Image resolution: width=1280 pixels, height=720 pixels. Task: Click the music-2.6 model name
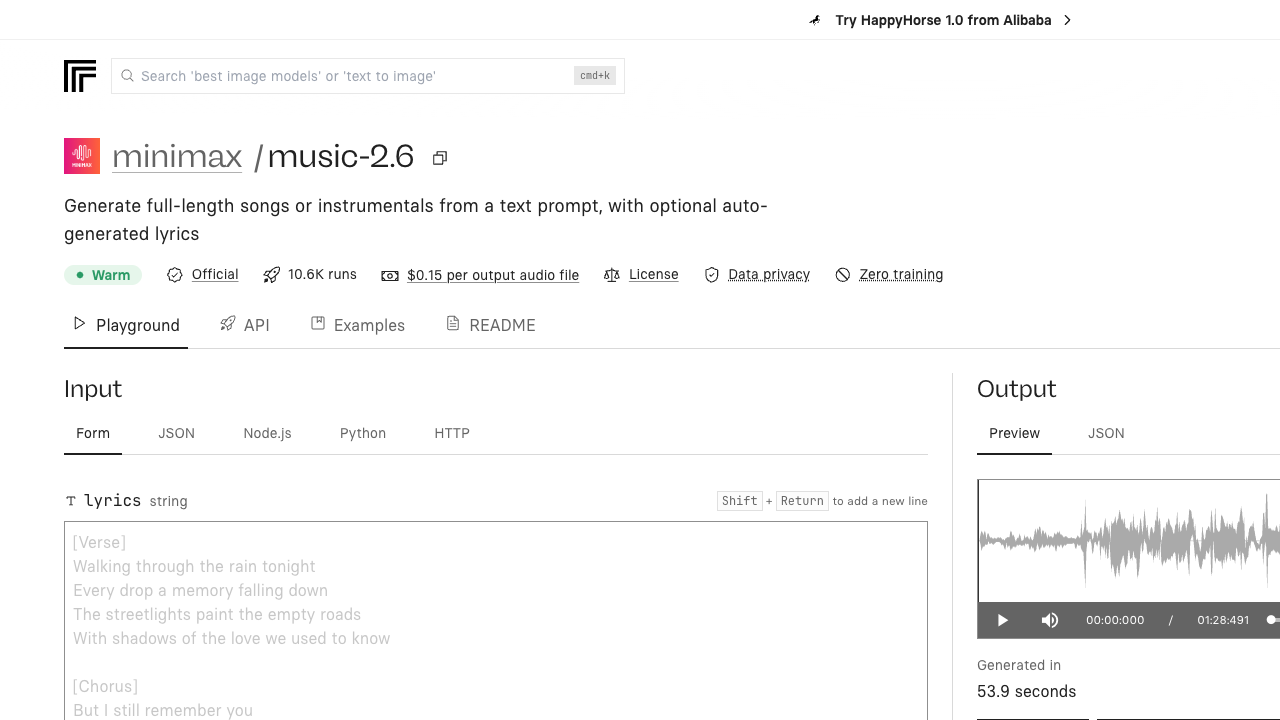(341, 156)
